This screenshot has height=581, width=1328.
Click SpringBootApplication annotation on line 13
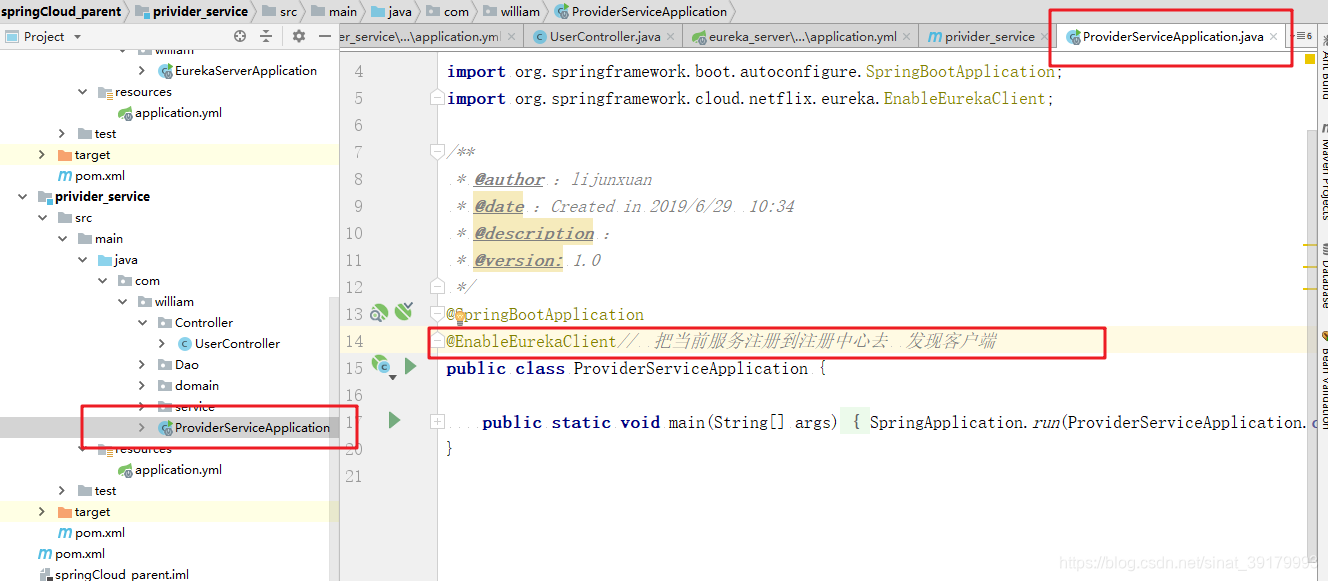coord(545,314)
